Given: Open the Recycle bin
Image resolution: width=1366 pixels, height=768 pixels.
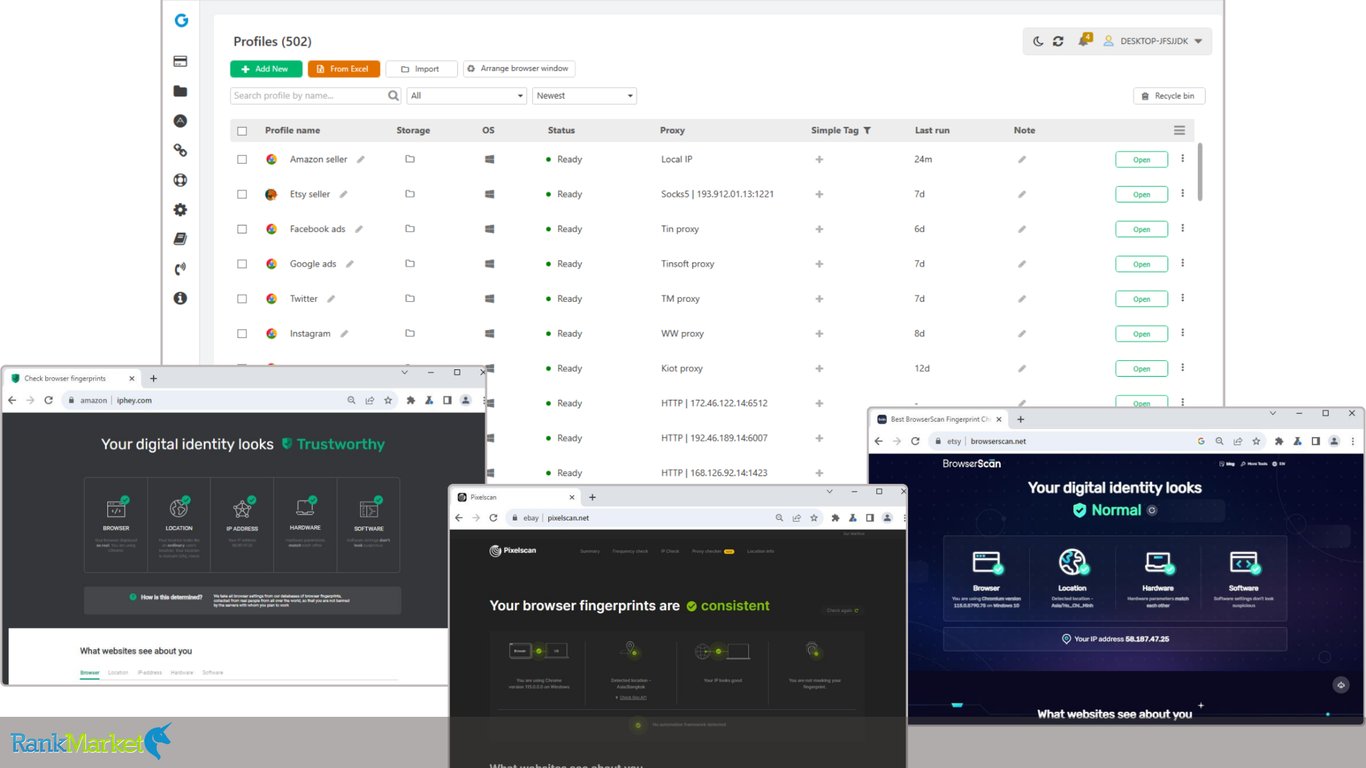Looking at the screenshot, I should (1169, 96).
